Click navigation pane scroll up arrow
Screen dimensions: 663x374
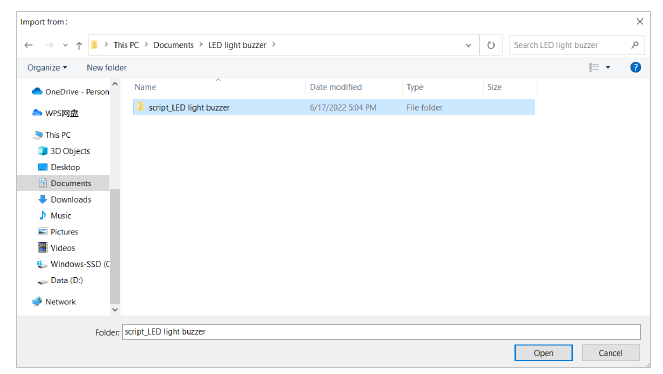pyautogui.click(x=115, y=84)
